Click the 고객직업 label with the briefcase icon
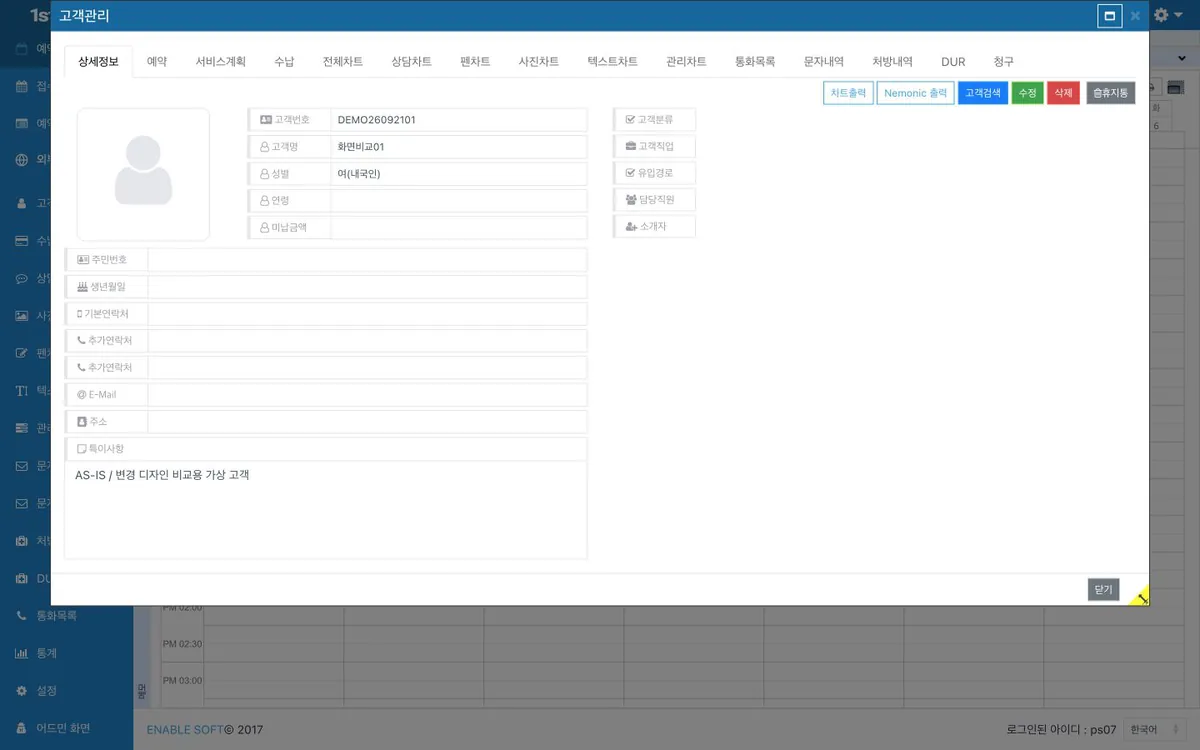 (x=655, y=147)
